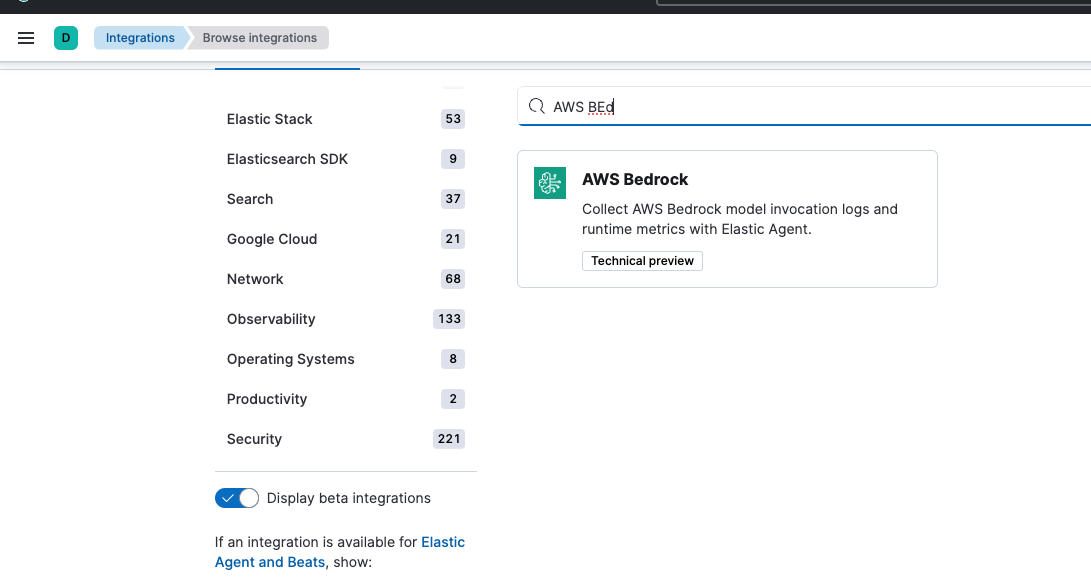The width and height of the screenshot is (1091, 581).
Task: Select the Productivity category
Action: click(x=267, y=399)
